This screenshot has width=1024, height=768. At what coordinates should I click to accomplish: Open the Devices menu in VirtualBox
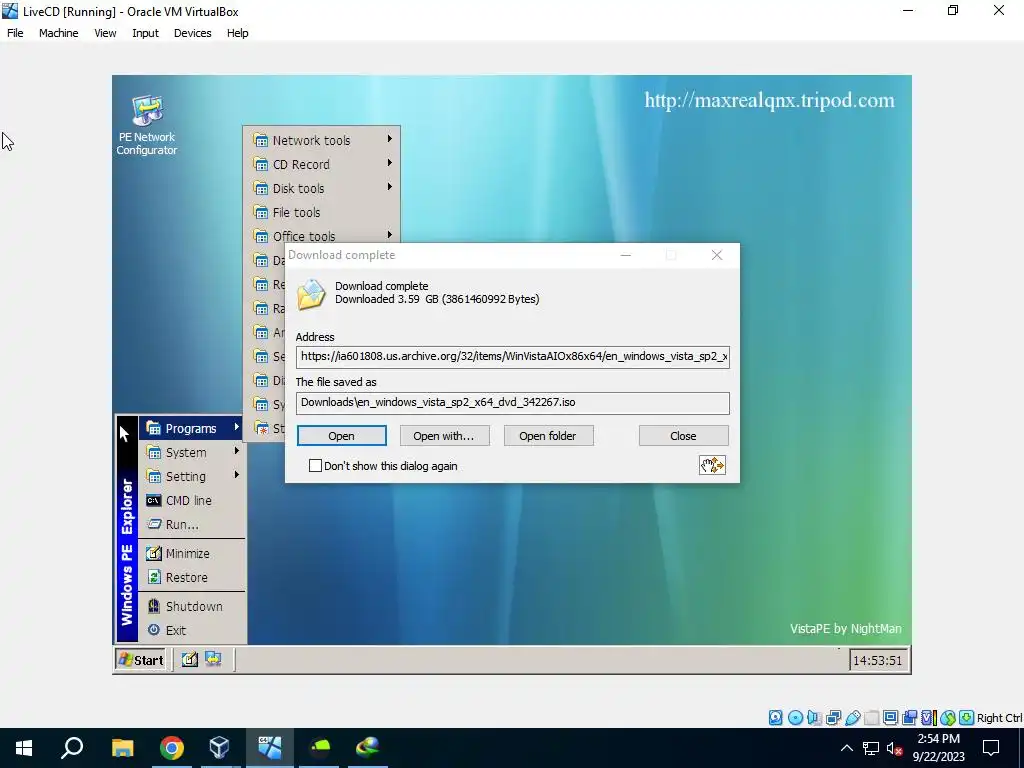[x=193, y=33]
